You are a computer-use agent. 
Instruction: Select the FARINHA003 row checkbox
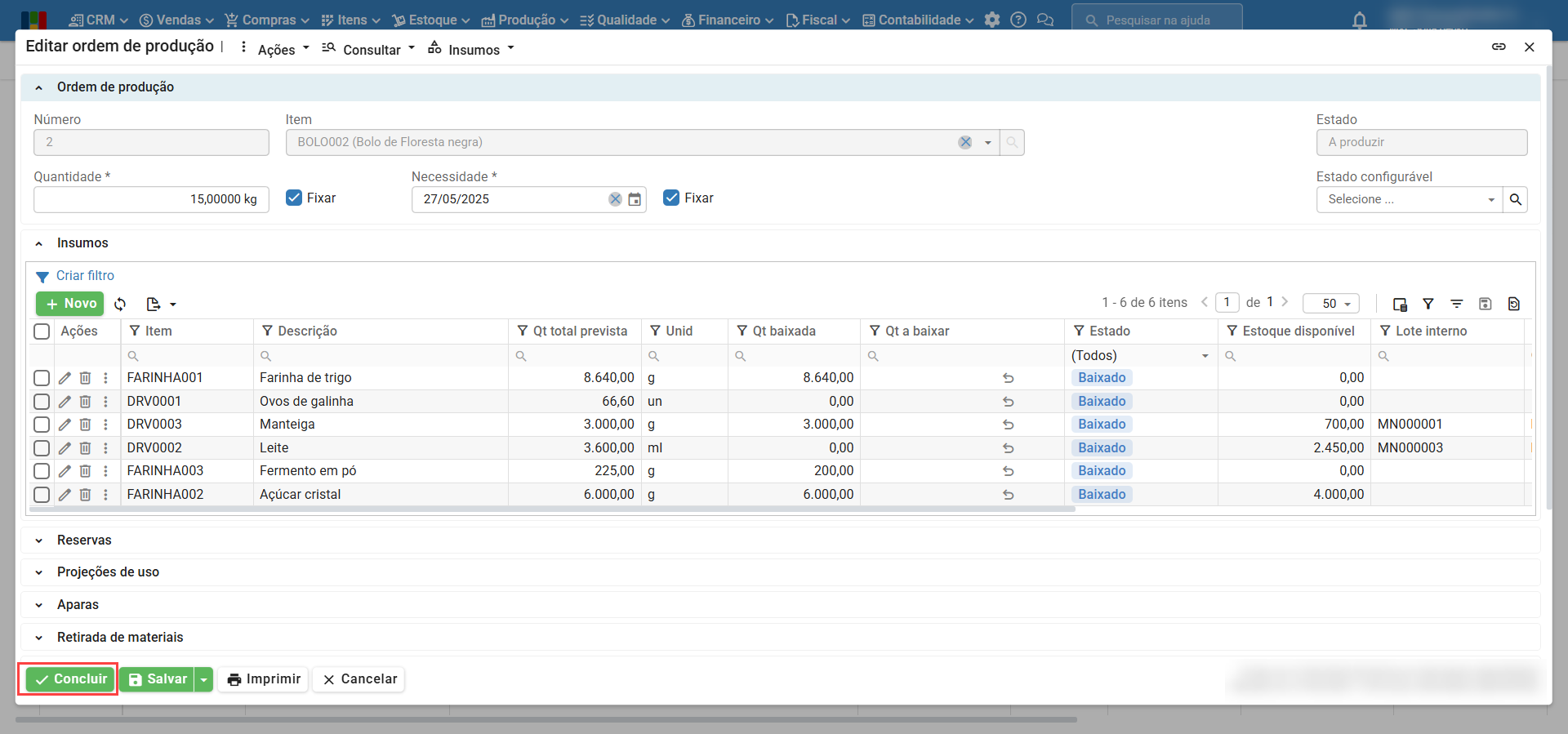click(x=42, y=471)
